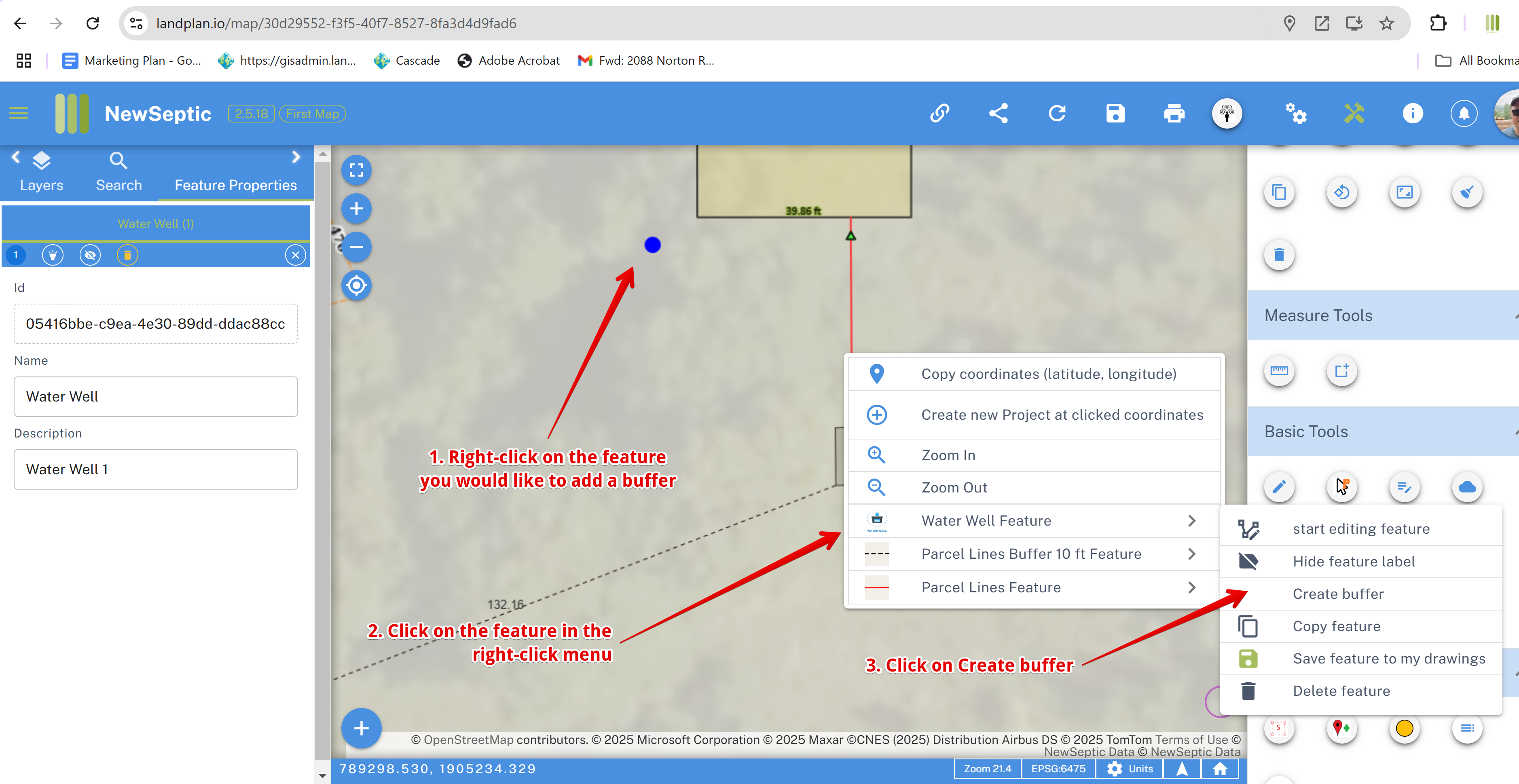Screen dimensions: 1519x784
Task: Toggle north arrow in status bar
Action: click(x=1182, y=769)
